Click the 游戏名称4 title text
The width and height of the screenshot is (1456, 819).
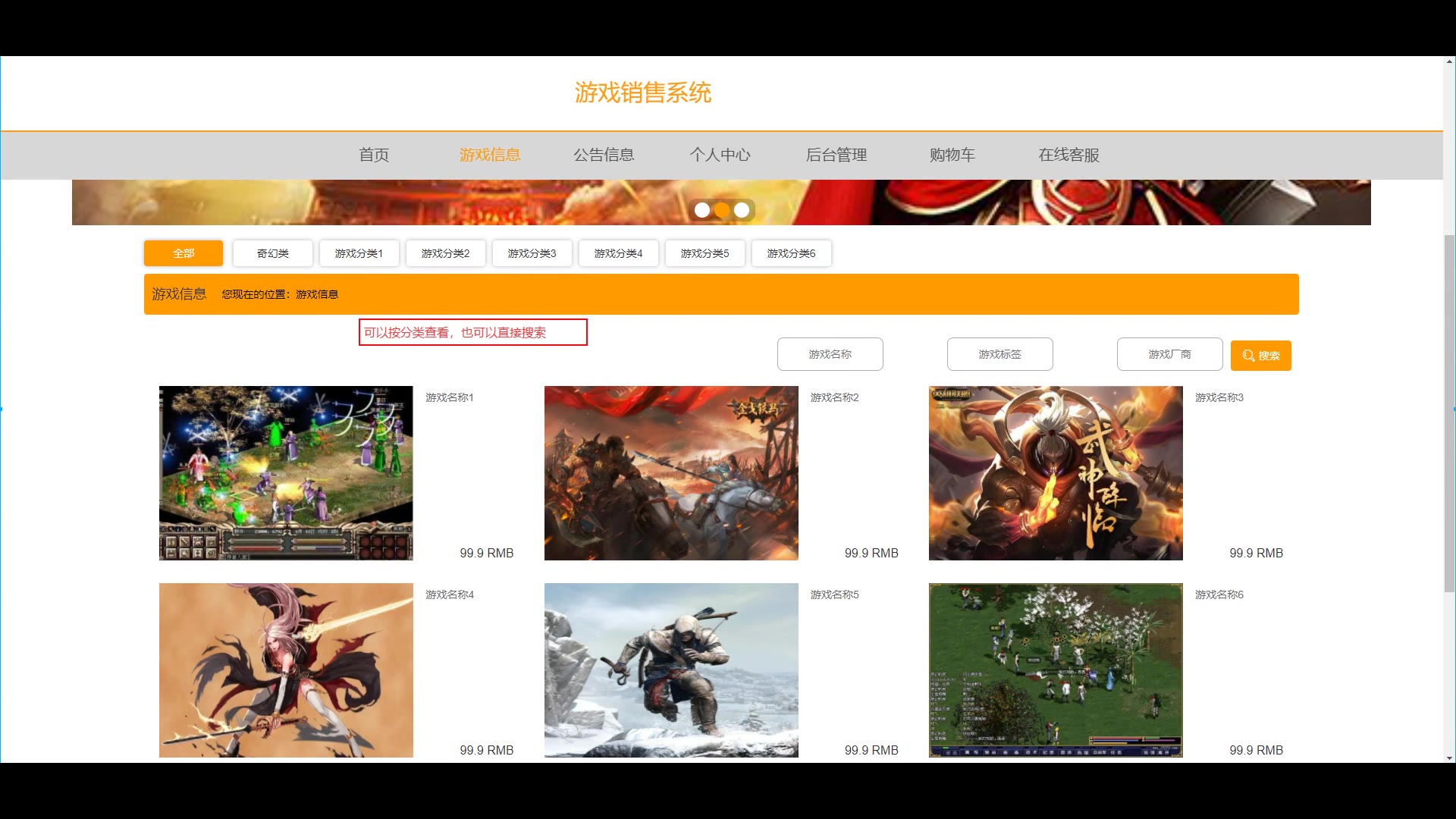coord(450,595)
